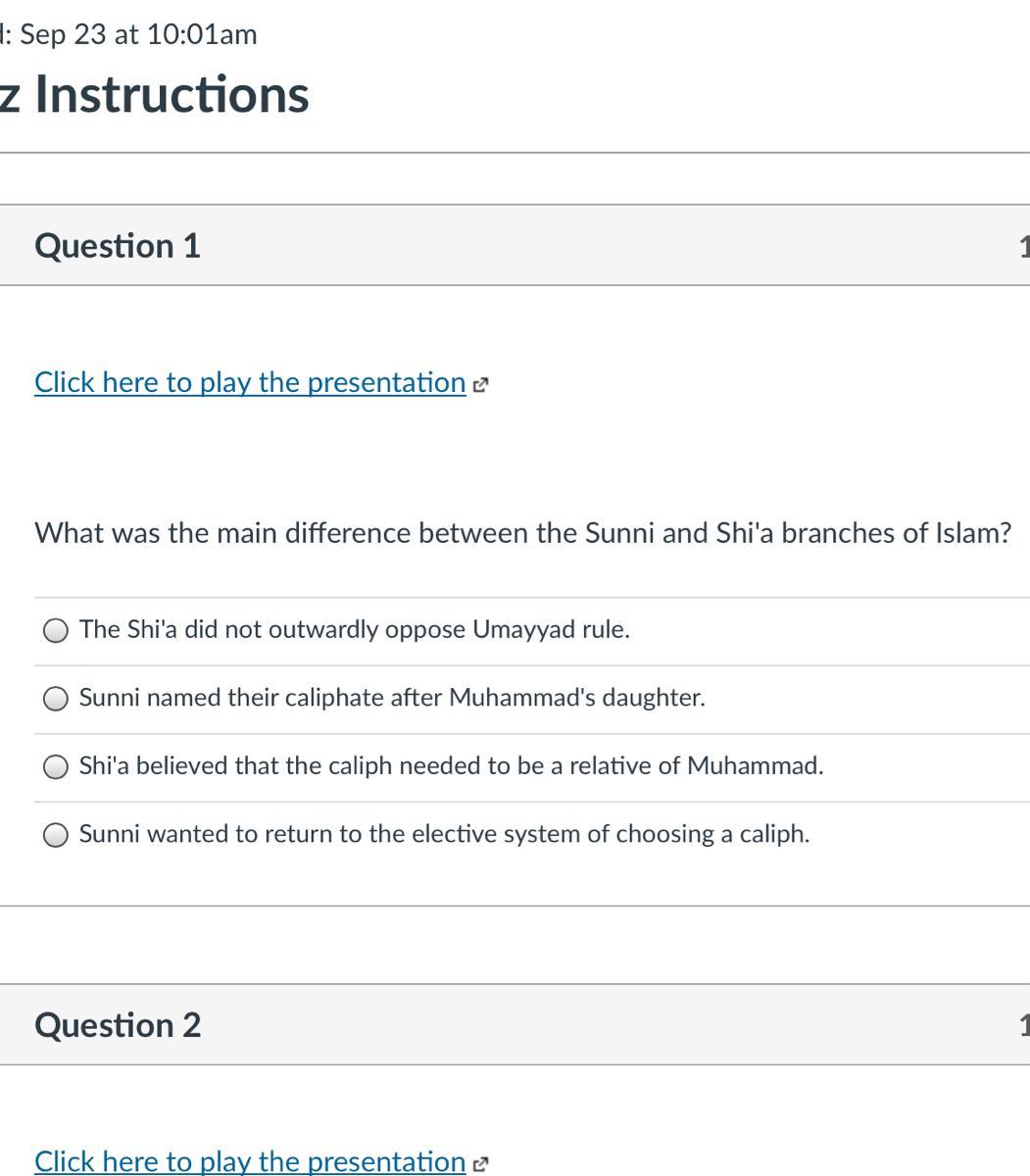The height and width of the screenshot is (1176, 1030).
Task: Open the Question 1 presentation link
Action: tap(250, 382)
